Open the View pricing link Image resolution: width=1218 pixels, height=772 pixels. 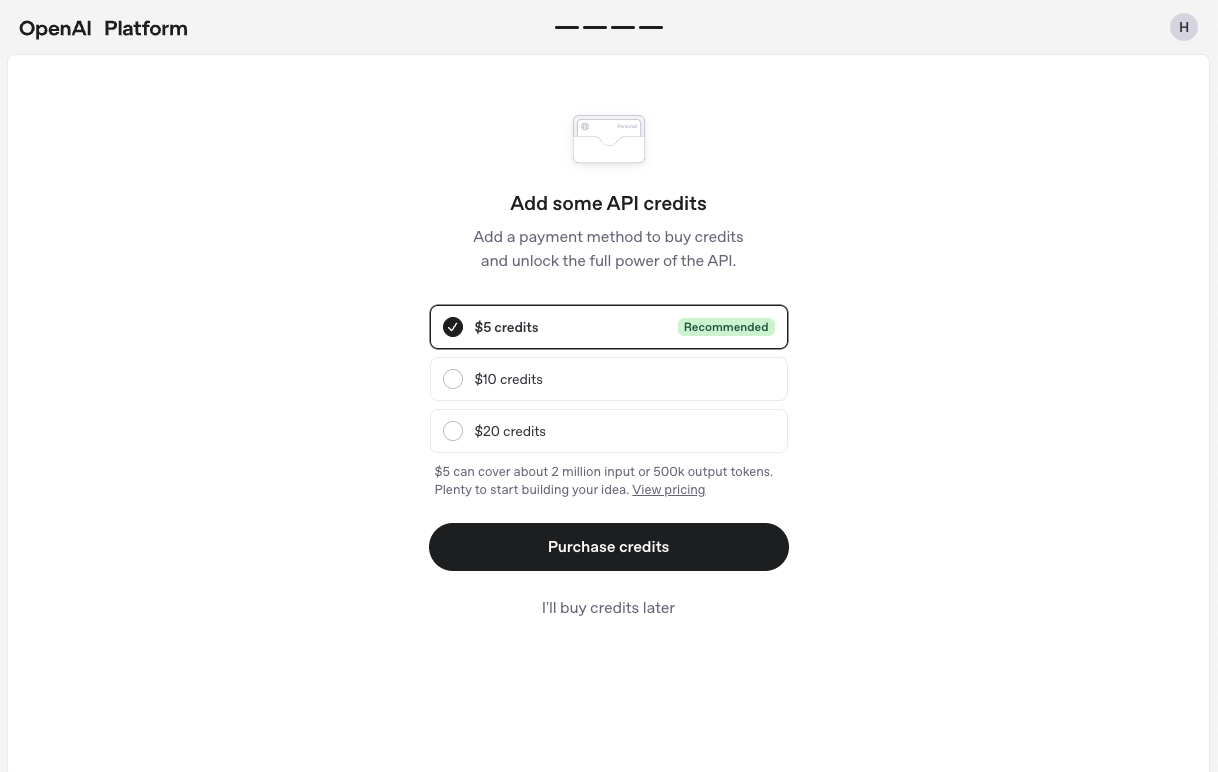tap(669, 490)
